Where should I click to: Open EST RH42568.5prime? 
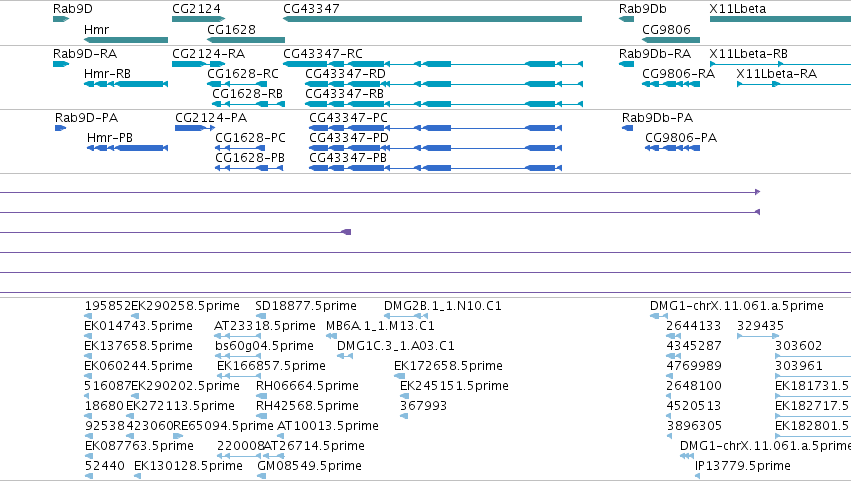pos(307,406)
